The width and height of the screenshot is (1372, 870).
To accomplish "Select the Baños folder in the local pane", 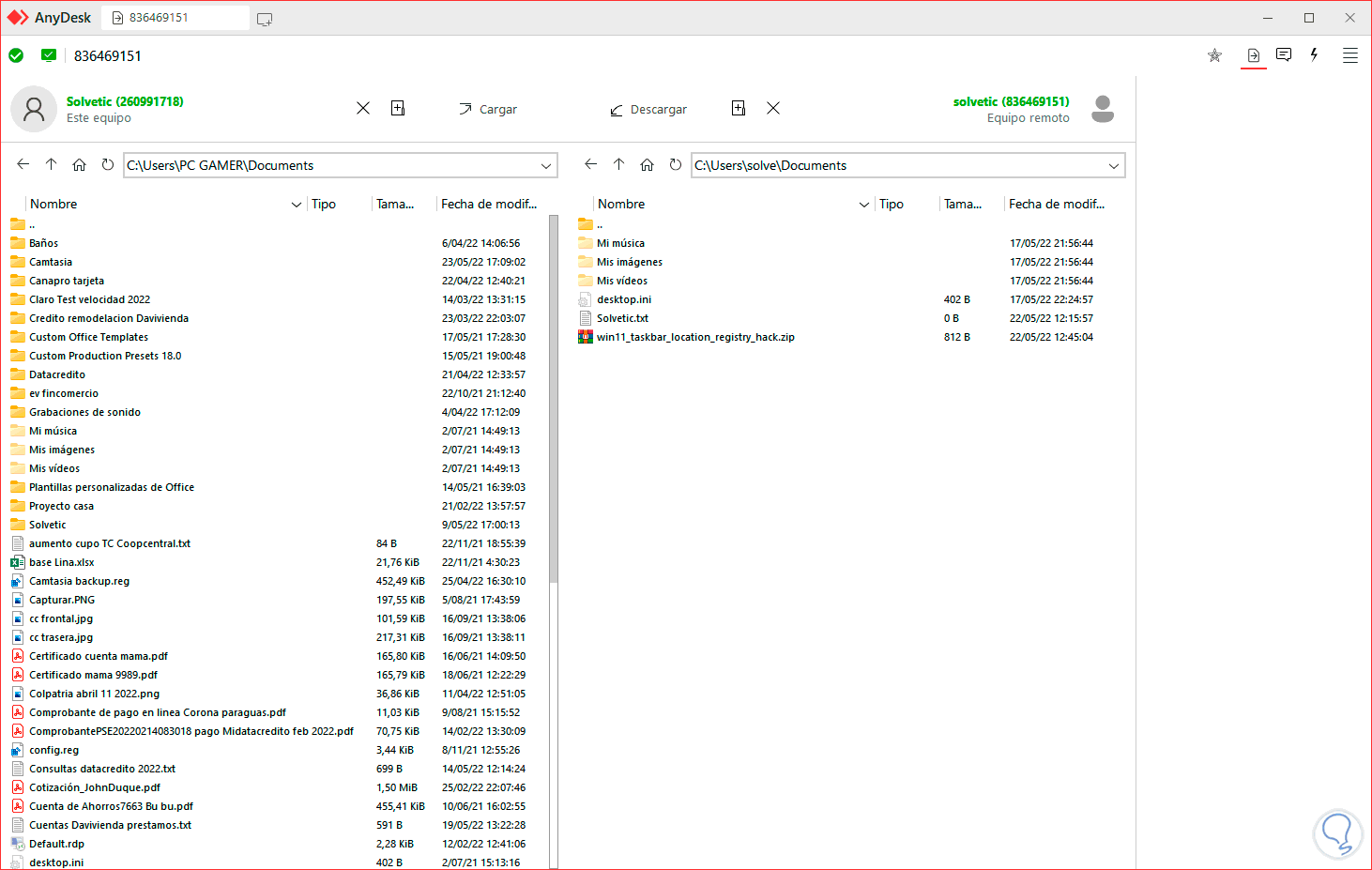I will point(43,243).
